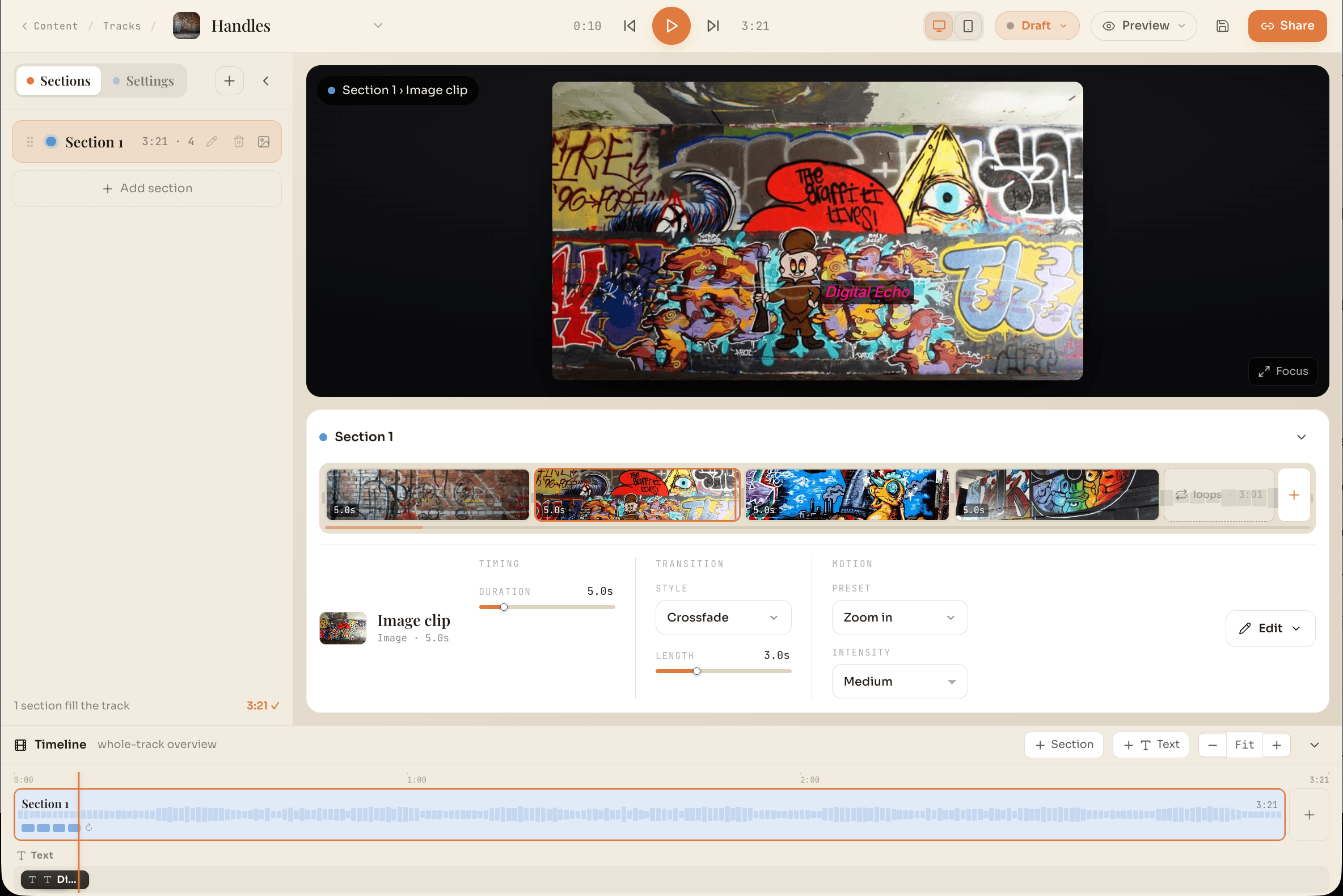The image size is (1343, 896).
Task: Click the loops 3:01 placeholder
Action: [x=1218, y=495]
